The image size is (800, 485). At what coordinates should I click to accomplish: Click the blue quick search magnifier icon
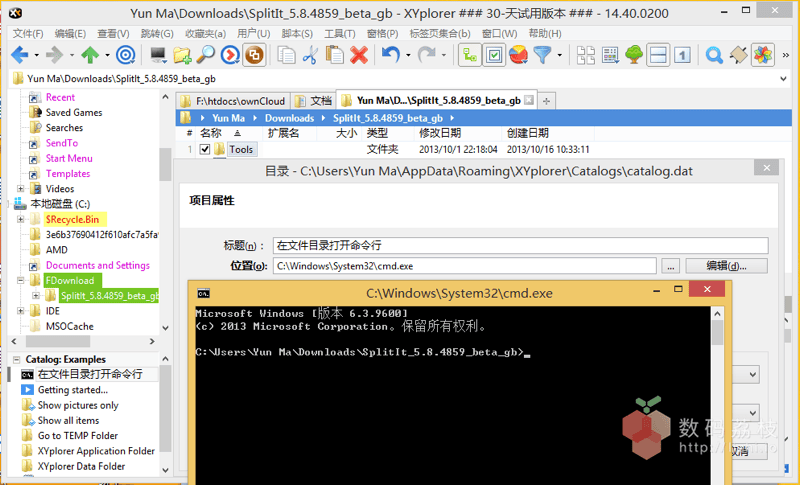(x=714, y=55)
